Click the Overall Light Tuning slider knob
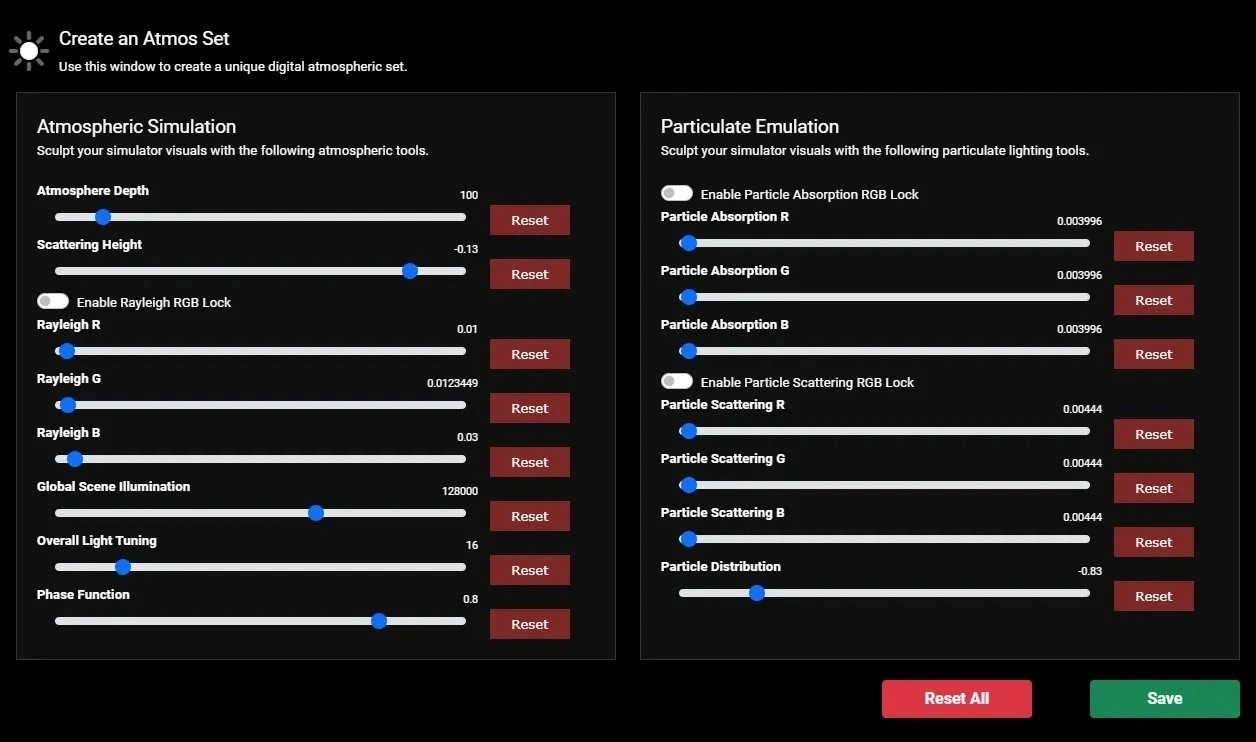This screenshot has width=1256, height=742. coord(123,567)
